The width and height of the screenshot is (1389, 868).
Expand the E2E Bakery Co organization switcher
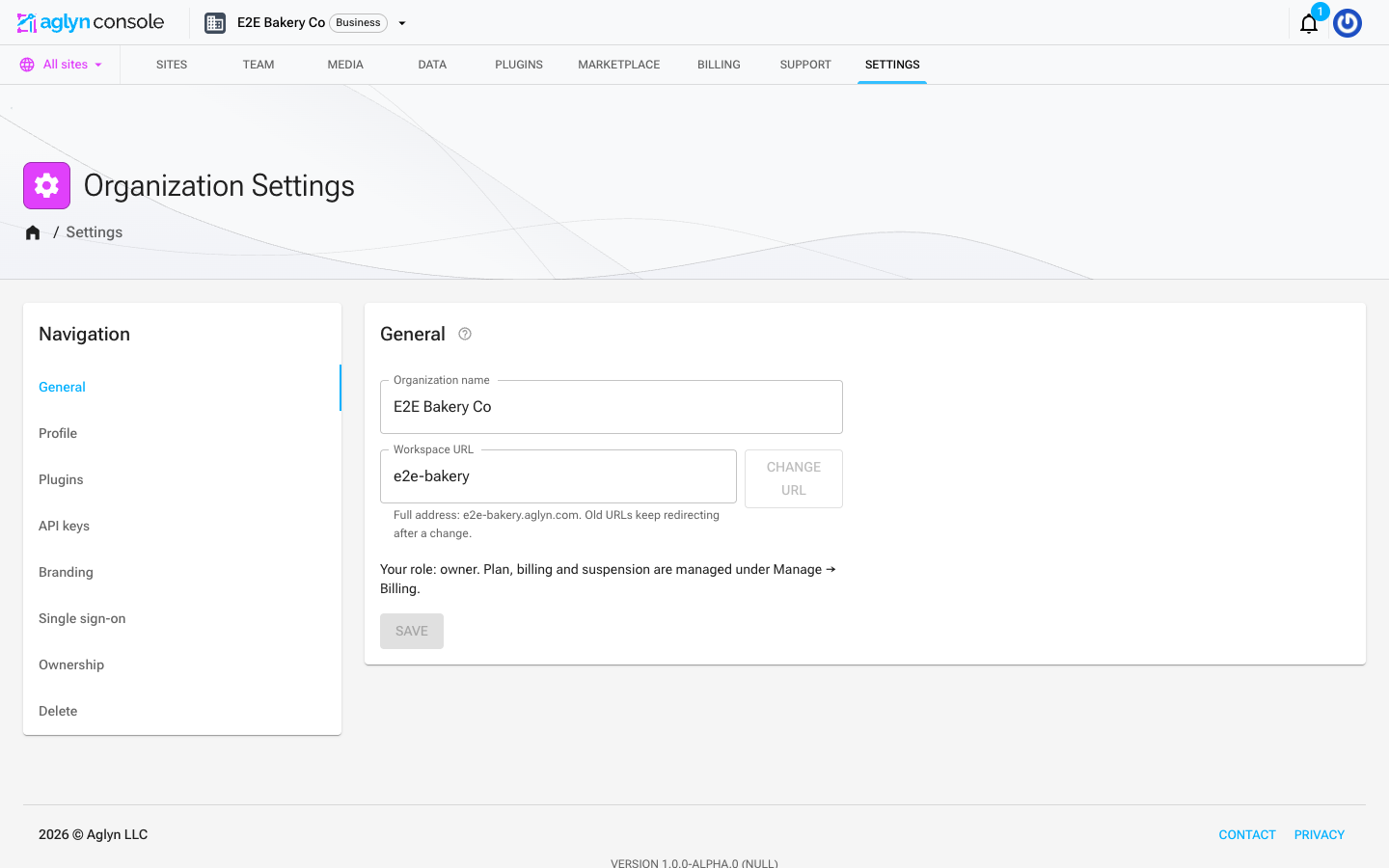402,23
